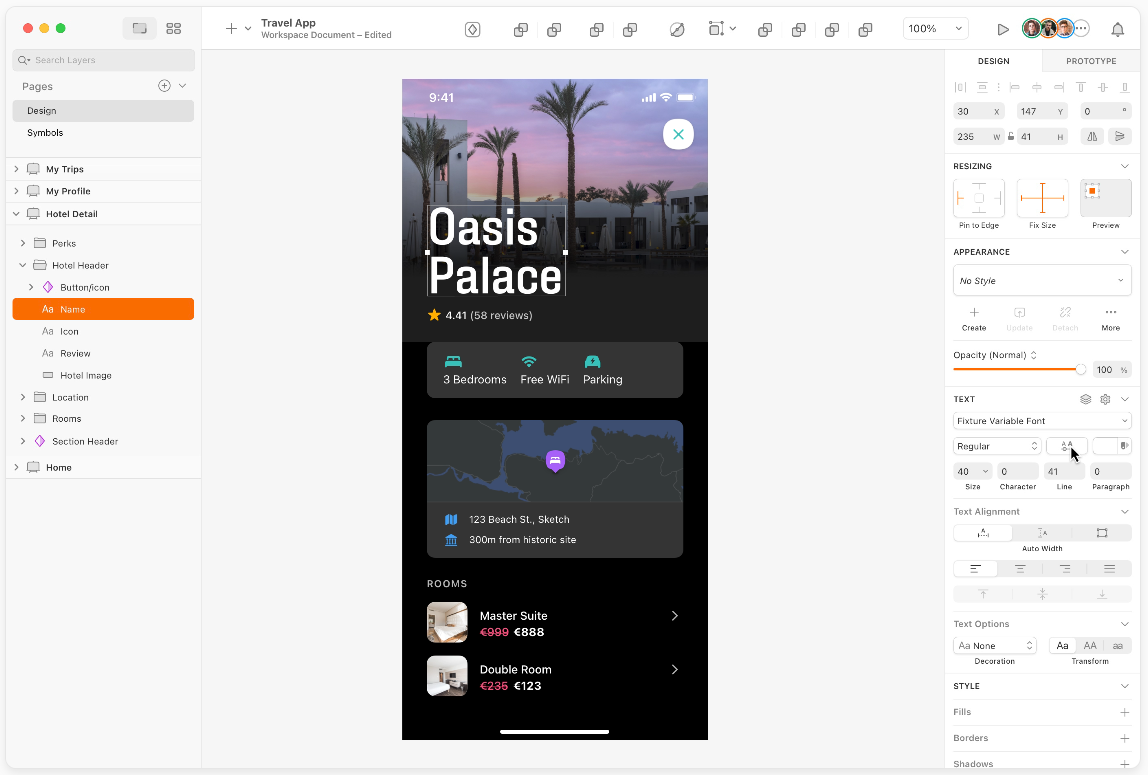Open the zoom 100% dropdown
Image resolution: width=1148 pixels, height=775 pixels.
(x=935, y=29)
